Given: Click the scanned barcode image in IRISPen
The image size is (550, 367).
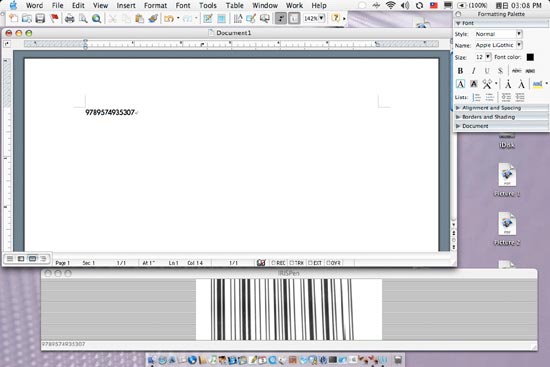Looking at the screenshot, I should click(289, 309).
